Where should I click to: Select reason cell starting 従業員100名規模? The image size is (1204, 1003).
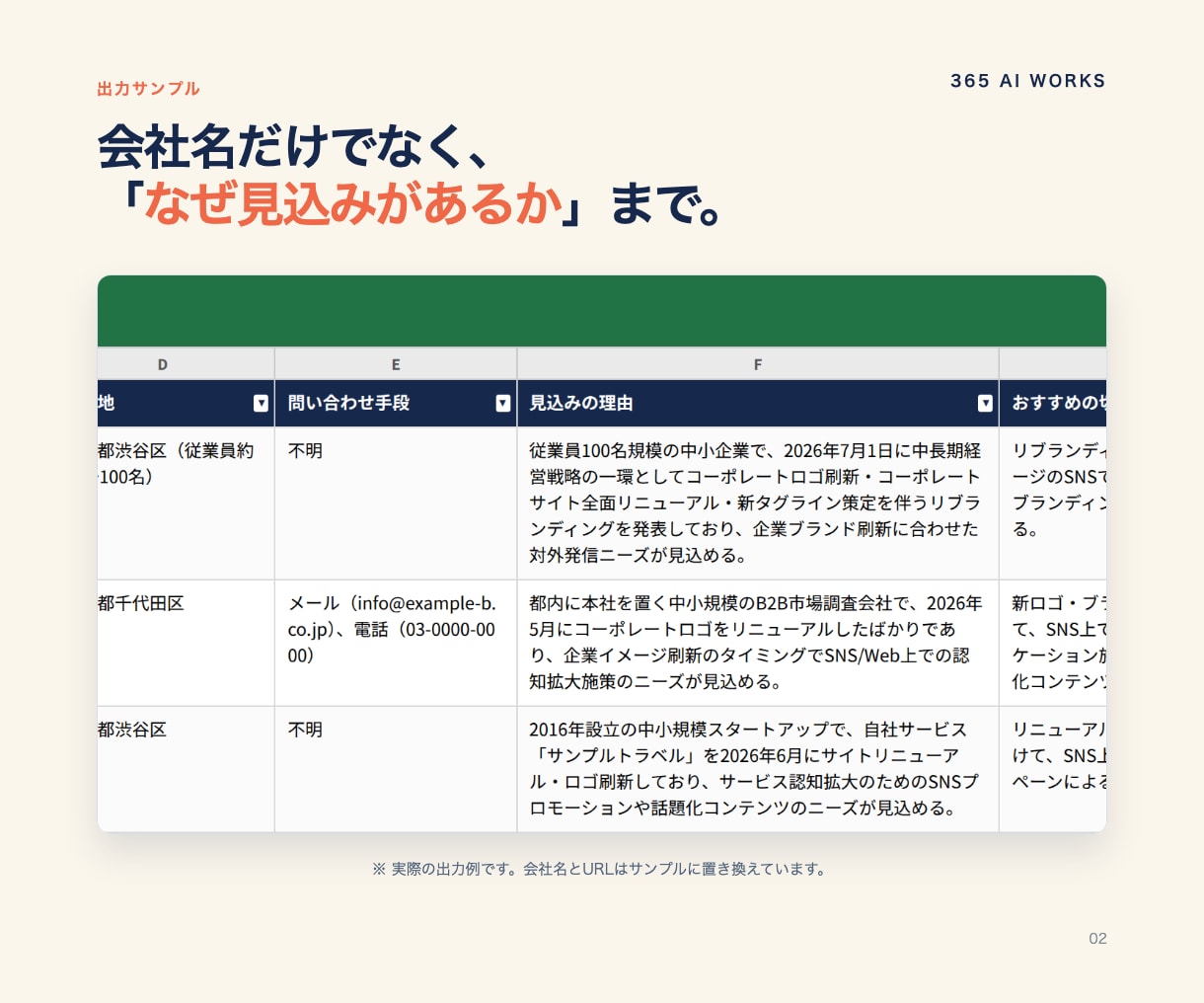(x=758, y=503)
